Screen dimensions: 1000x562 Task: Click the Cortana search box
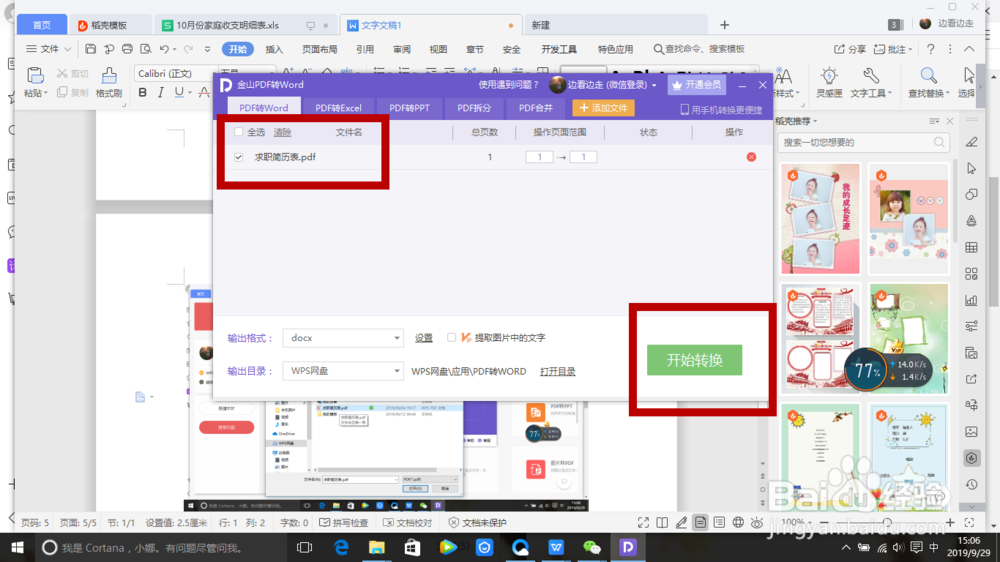(159, 547)
